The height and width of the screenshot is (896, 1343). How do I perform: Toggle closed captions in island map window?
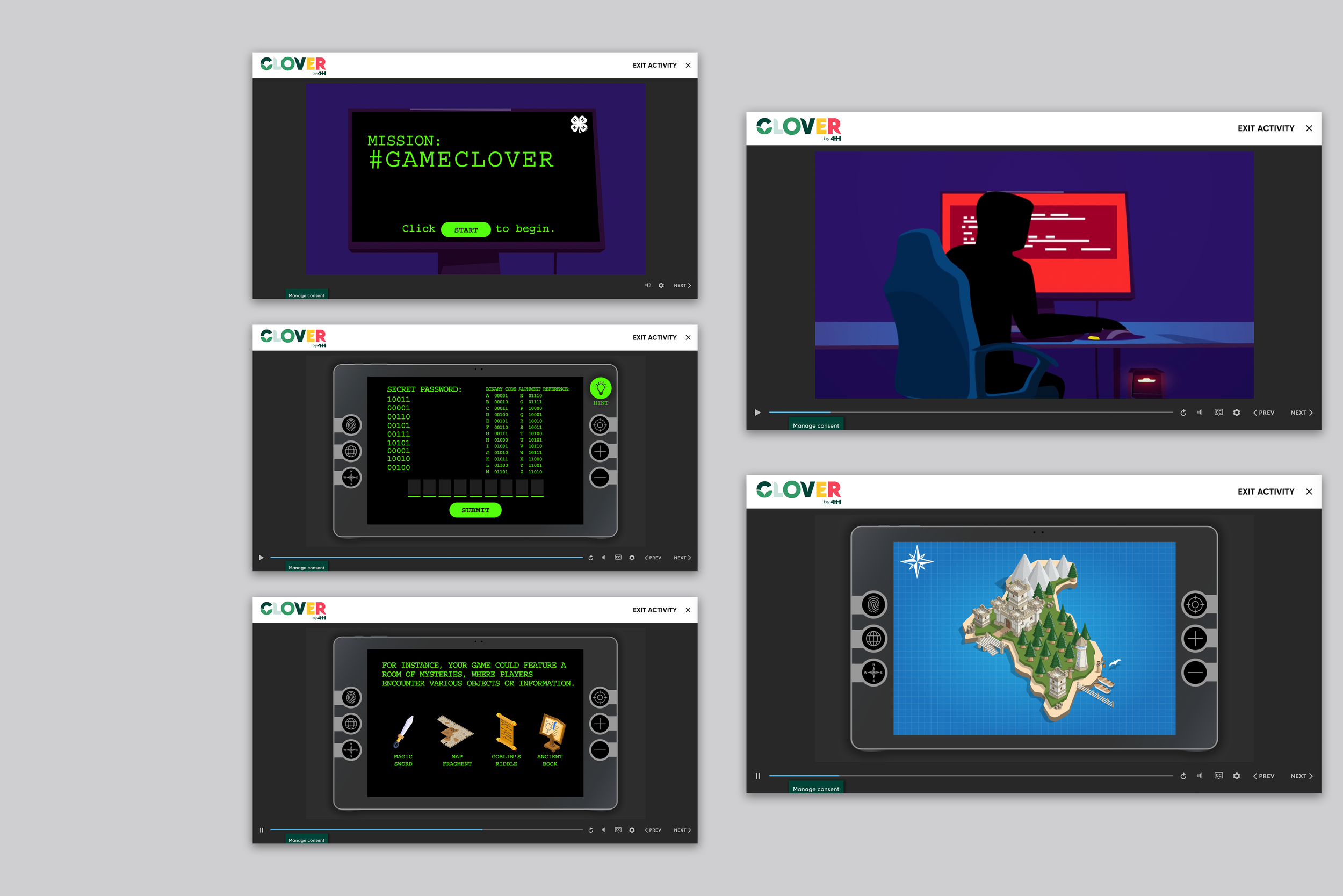(1218, 776)
